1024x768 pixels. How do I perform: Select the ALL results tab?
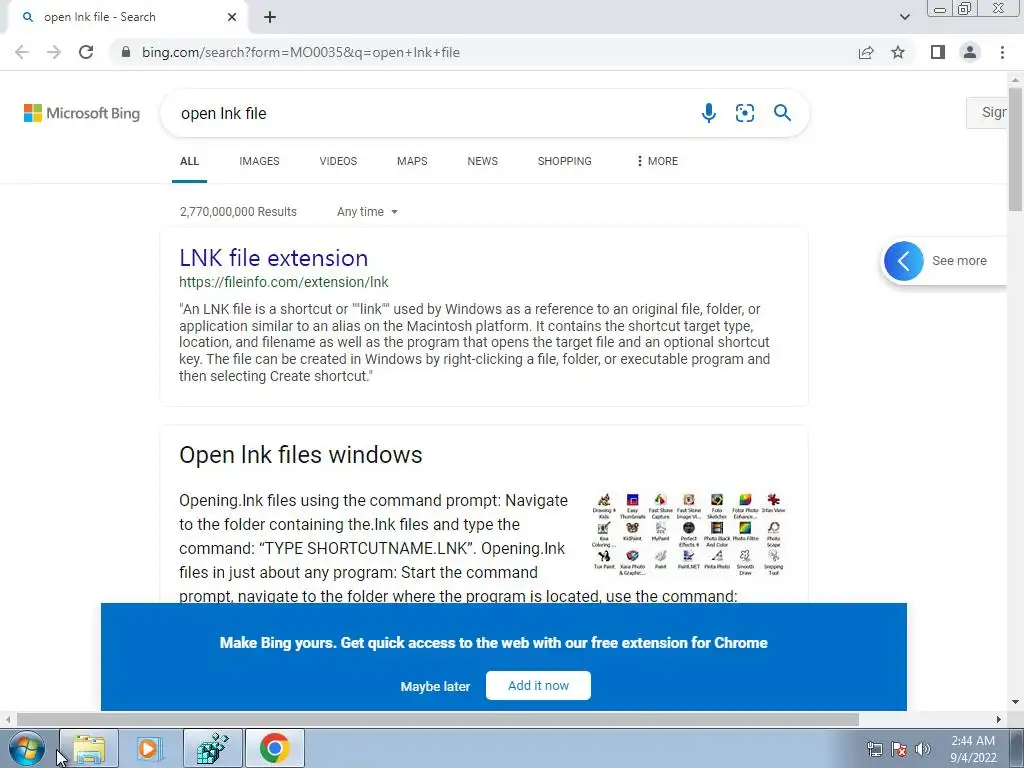click(x=189, y=161)
